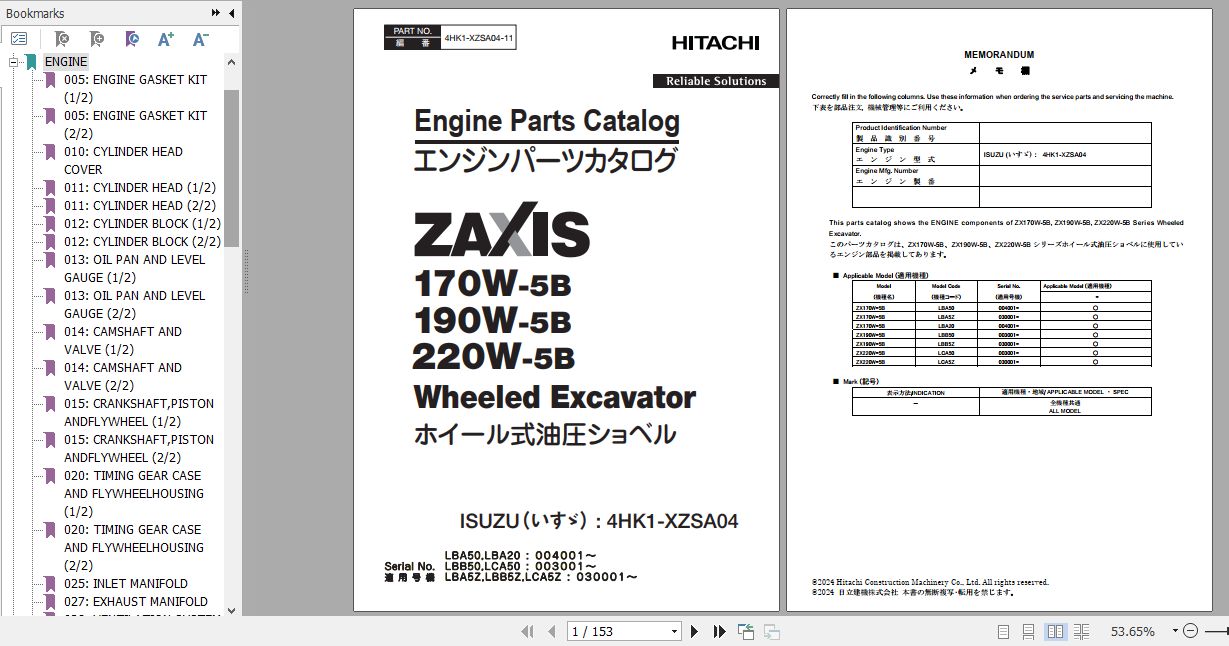Image resolution: width=1229 pixels, height=646 pixels.
Task: Click the 53.65% zoom value field
Action: point(1132,631)
